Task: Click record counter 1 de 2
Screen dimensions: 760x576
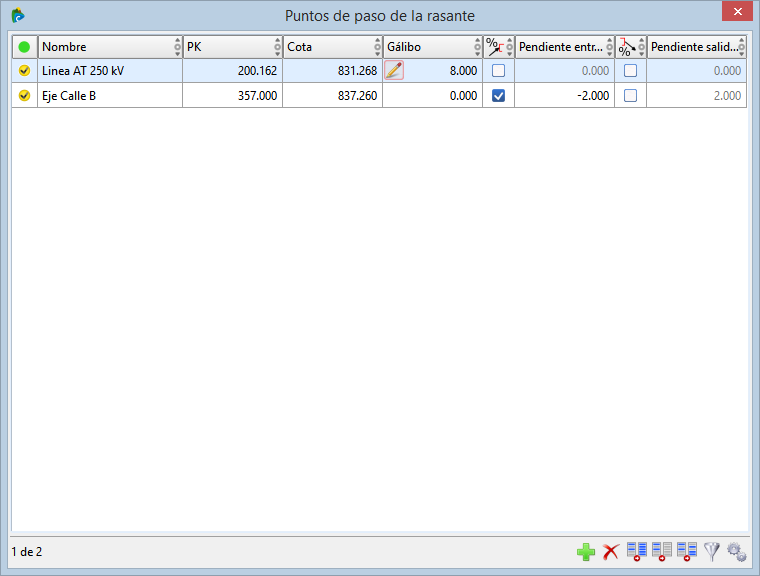Action: tap(27, 552)
